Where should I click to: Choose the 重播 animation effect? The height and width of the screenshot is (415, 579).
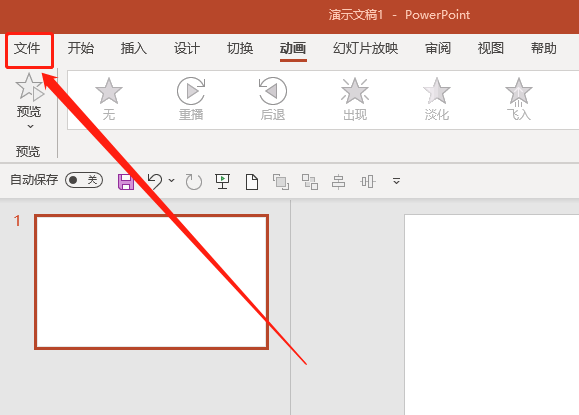pos(191,99)
